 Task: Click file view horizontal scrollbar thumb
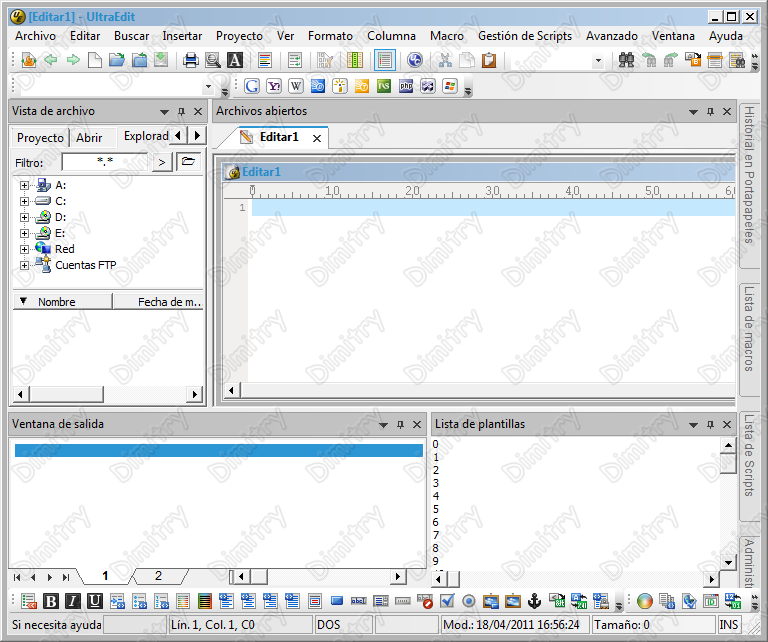[x=67, y=394]
